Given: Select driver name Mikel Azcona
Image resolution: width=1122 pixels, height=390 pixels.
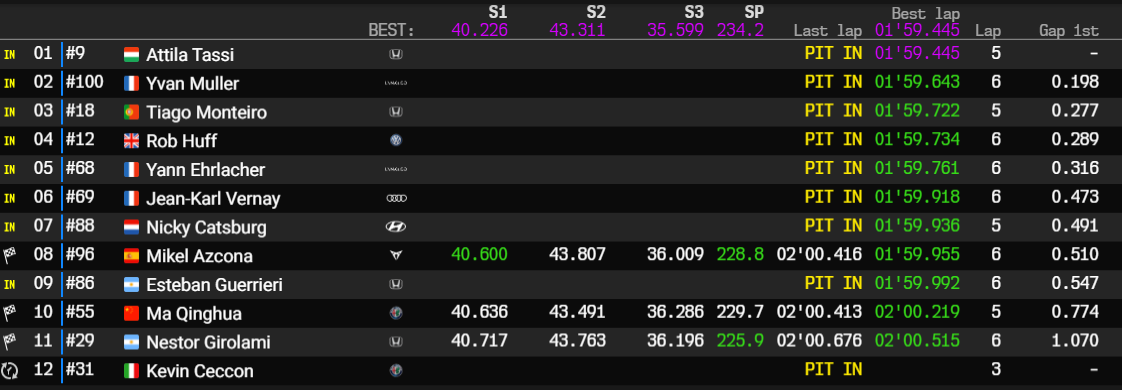Looking at the screenshot, I should [199, 256].
